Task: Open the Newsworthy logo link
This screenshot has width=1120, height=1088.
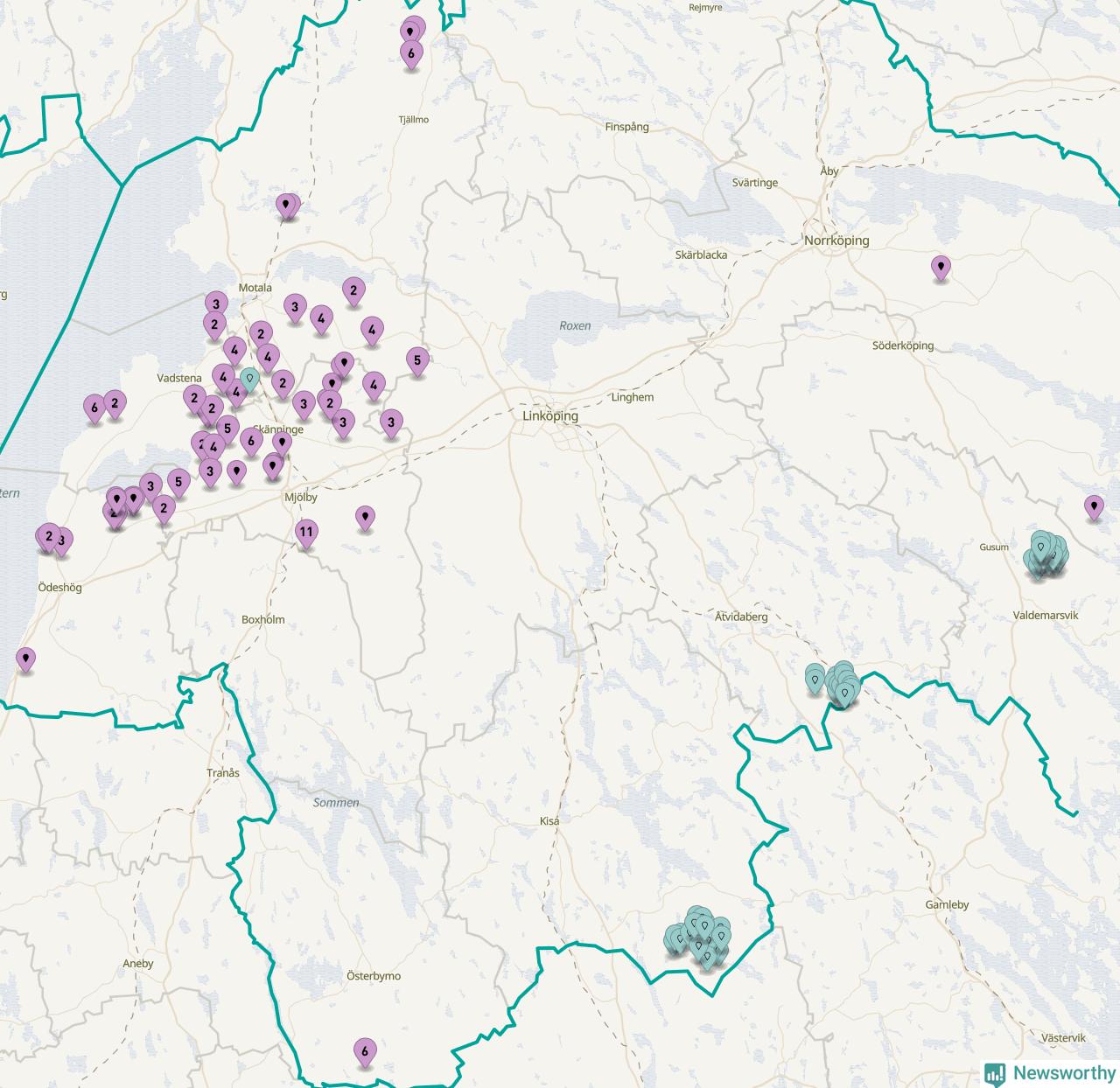Action: click(x=1050, y=1073)
